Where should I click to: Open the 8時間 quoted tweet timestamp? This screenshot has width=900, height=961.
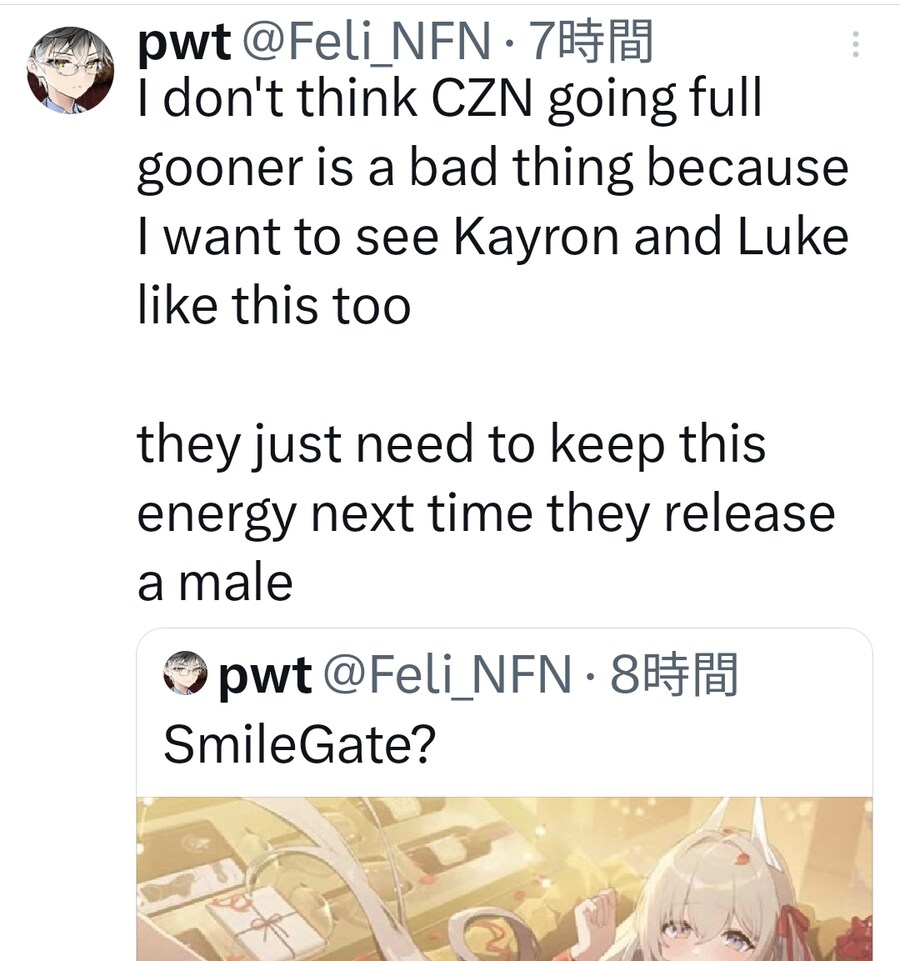tap(674, 674)
